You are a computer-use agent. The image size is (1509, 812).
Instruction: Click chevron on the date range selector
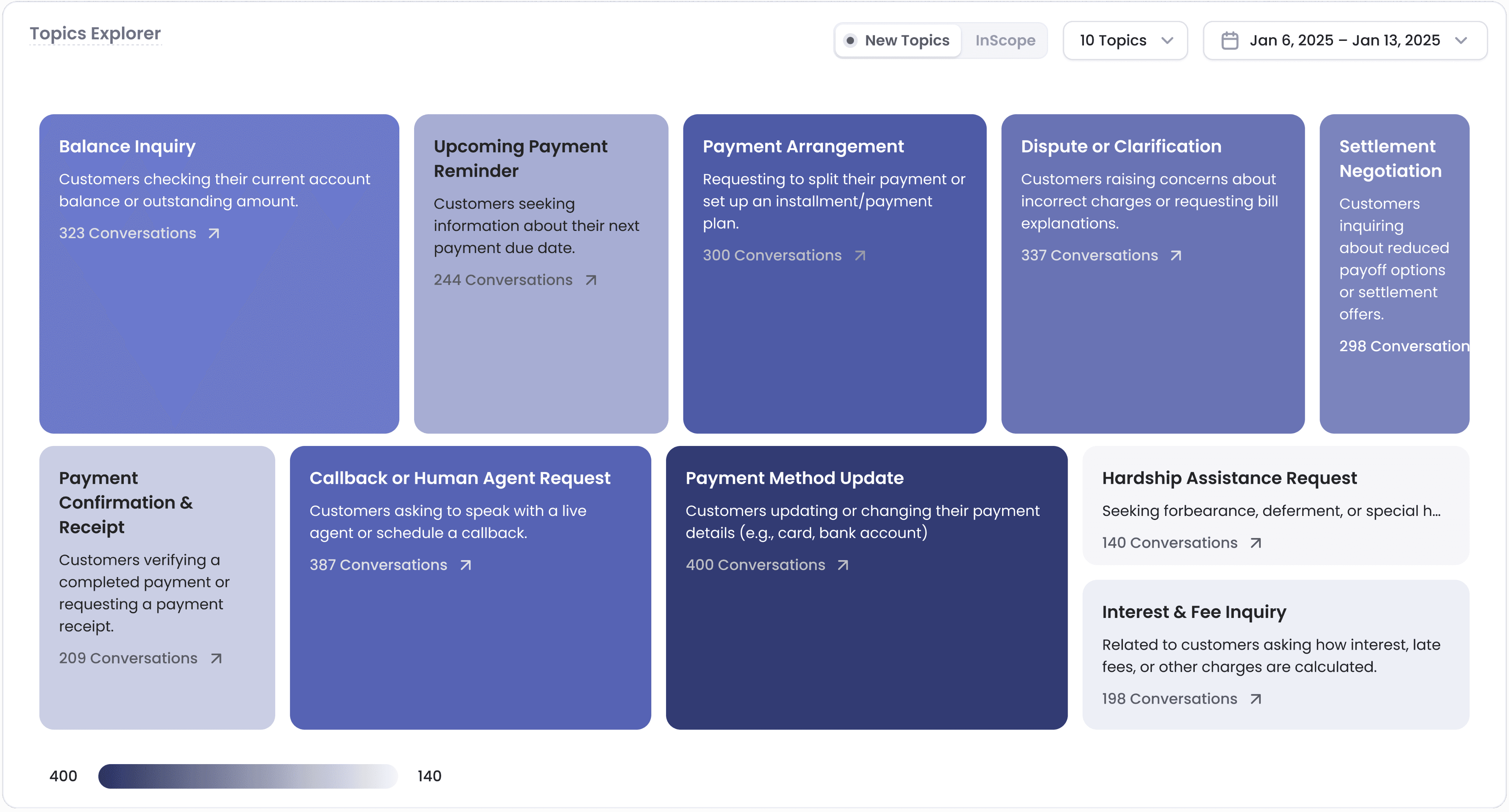(x=1461, y=41)
